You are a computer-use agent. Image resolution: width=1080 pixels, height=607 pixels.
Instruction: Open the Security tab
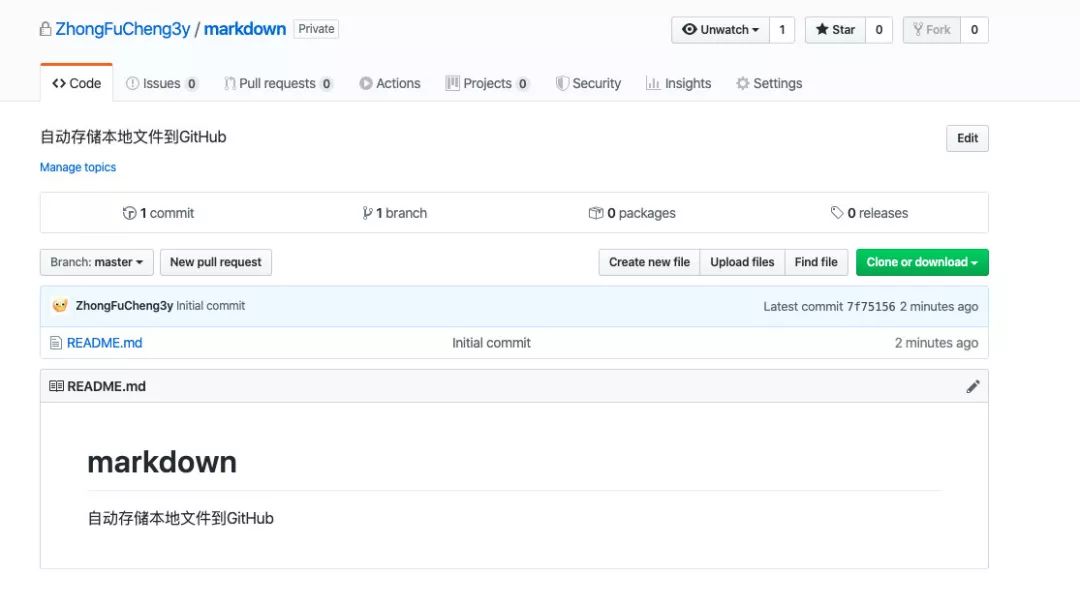(588, 83)
